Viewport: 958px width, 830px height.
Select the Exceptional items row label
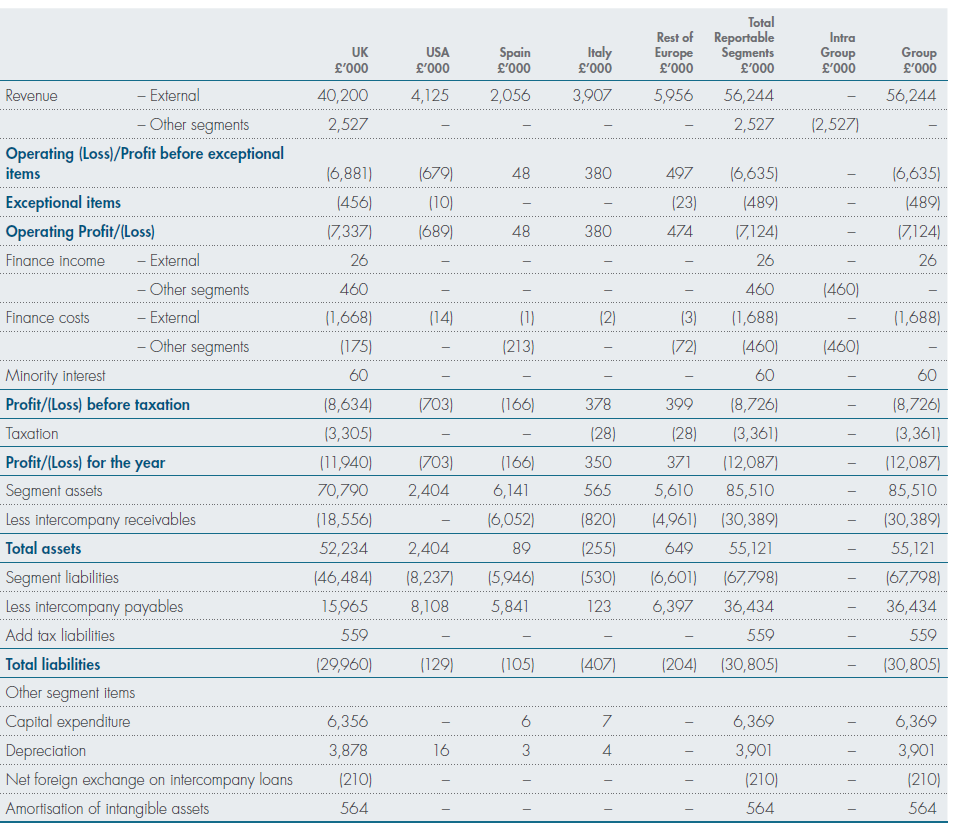[64, 203]
